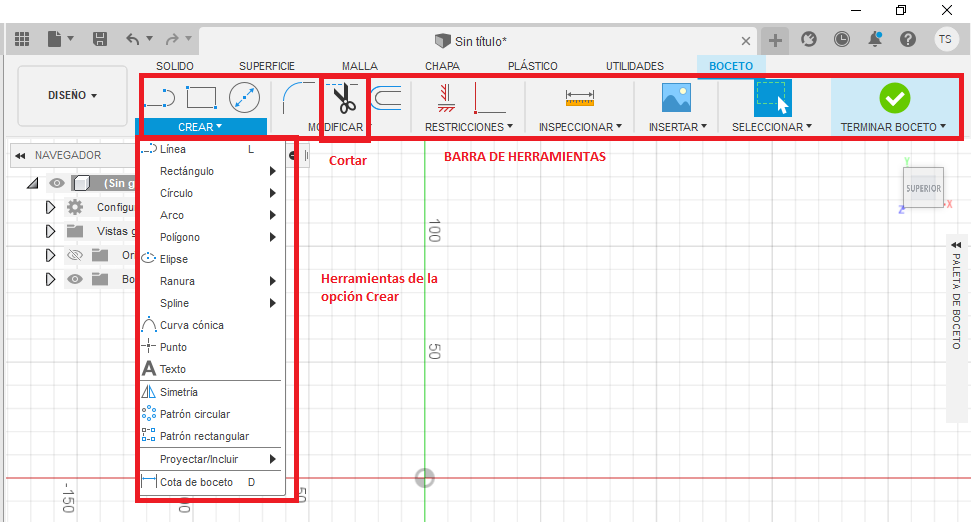Open the TS user profile avatar
This screenshot has width=971, height=522.
tap(945, 40)
